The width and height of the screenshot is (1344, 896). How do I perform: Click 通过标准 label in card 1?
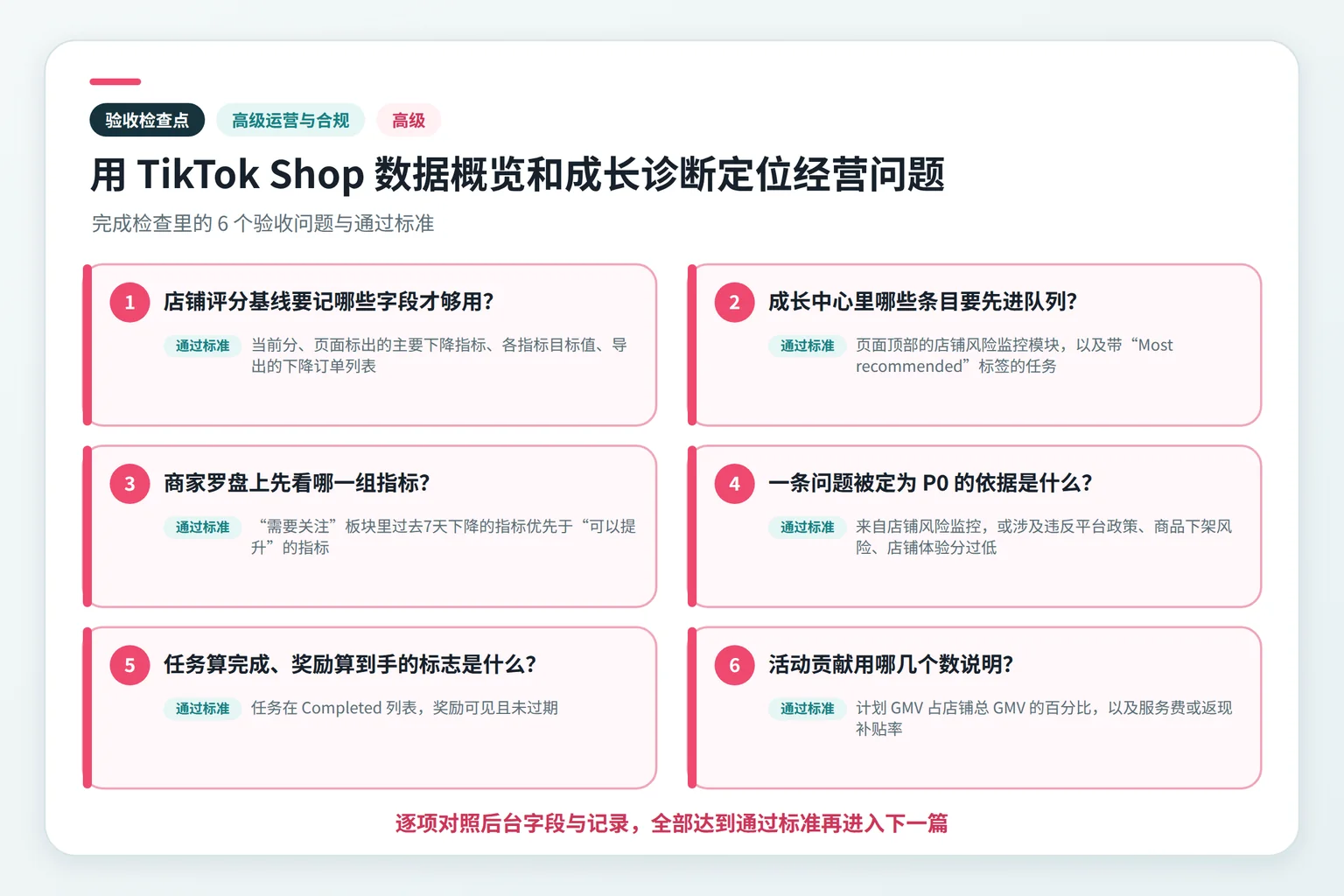tap(202, 346)
